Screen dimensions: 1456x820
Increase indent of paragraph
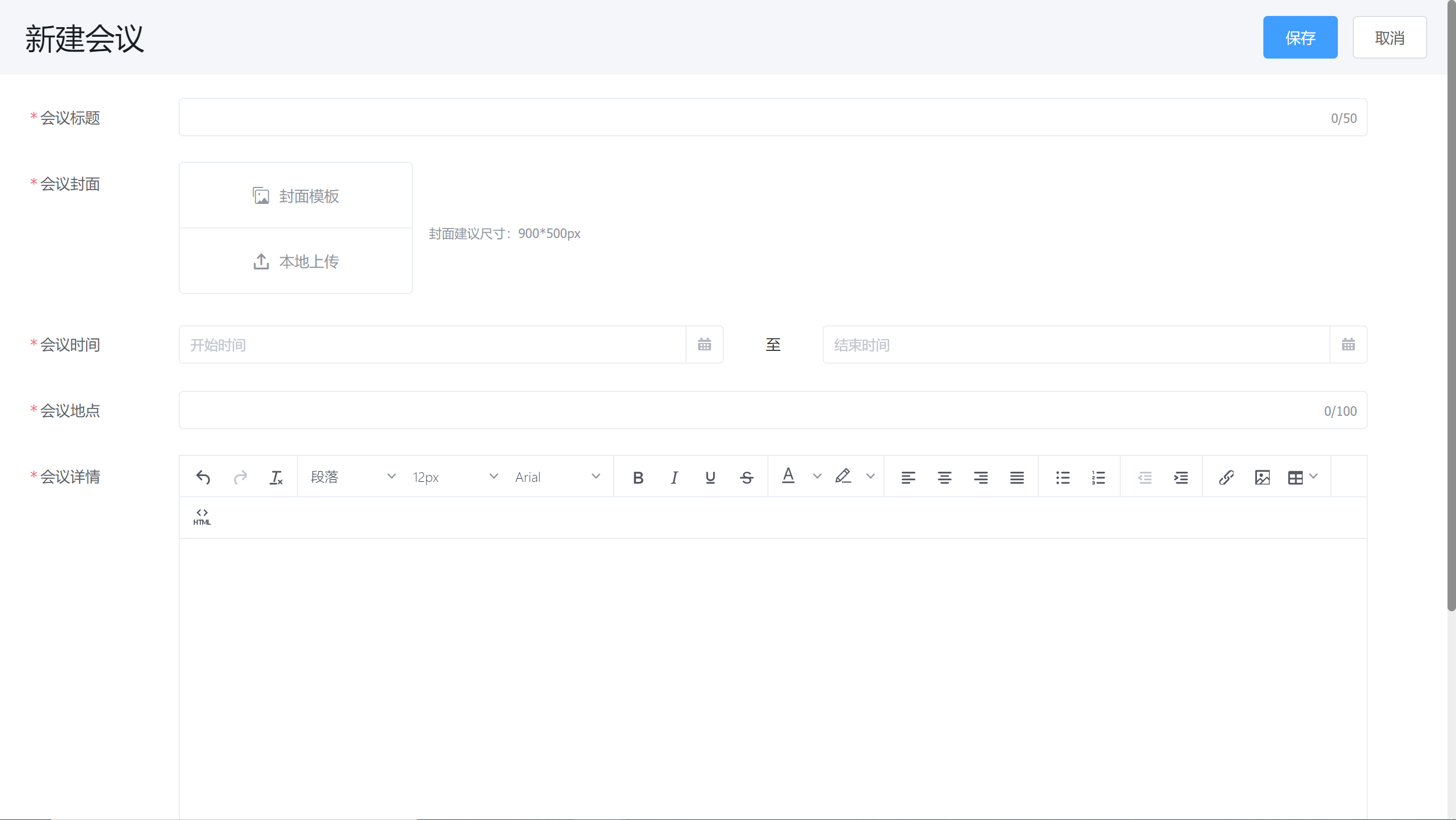1181,477
